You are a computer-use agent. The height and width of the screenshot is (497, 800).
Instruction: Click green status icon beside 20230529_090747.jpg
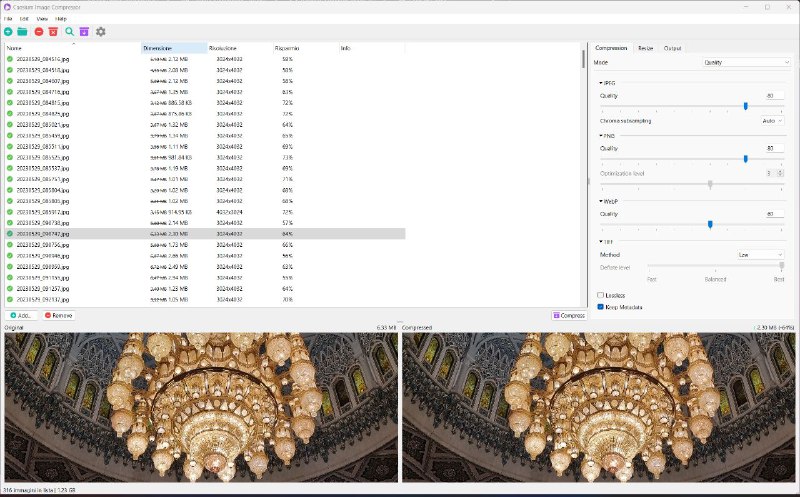9,233
